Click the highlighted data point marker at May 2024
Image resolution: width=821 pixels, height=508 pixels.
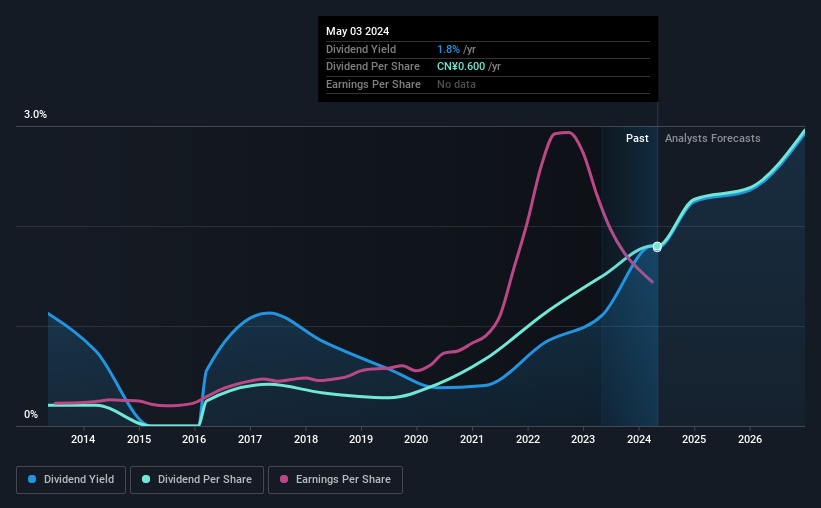point(657,247)
